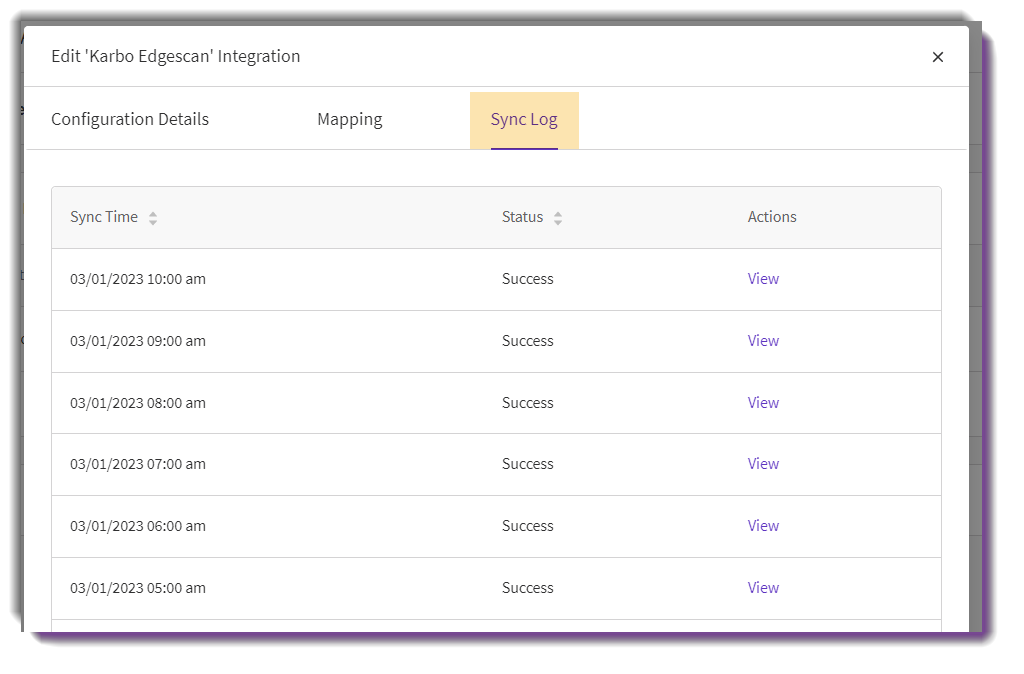
Task: Open the Mapping tab
Action: tap(350, 120)
